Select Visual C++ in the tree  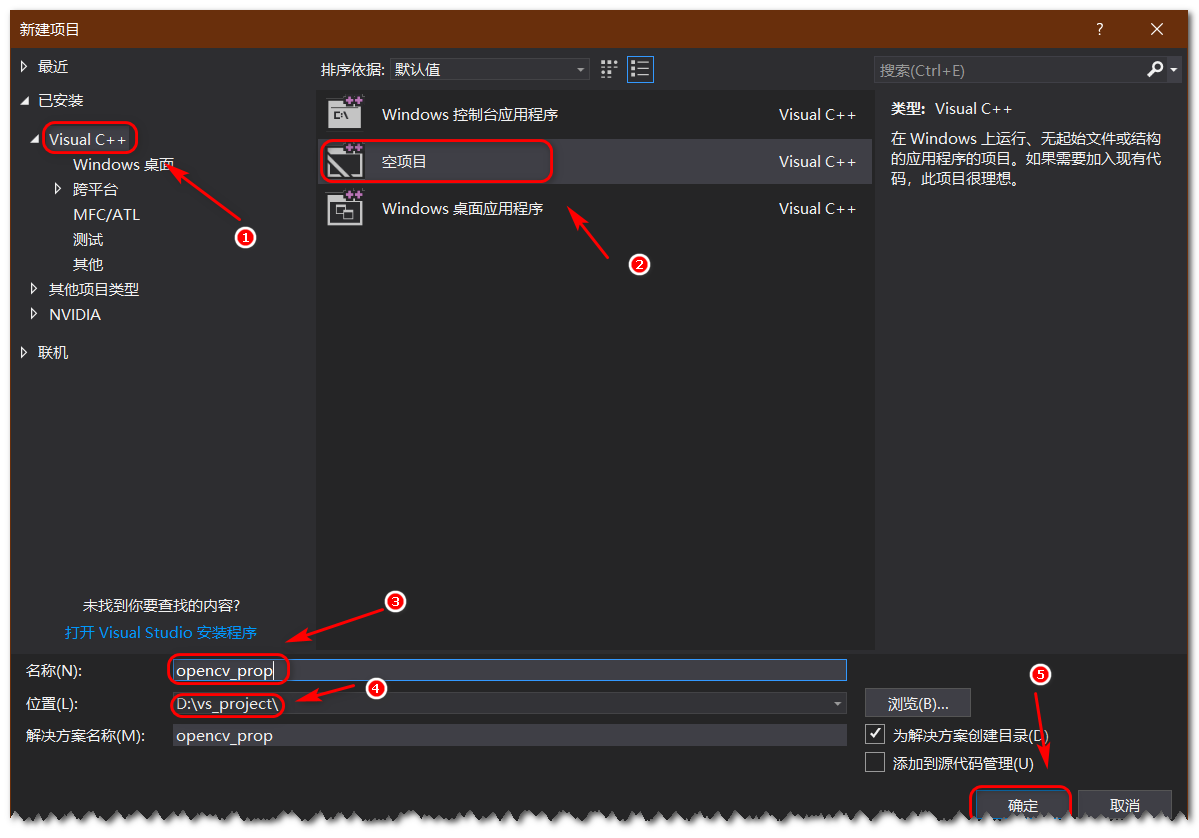click(87, 139)
